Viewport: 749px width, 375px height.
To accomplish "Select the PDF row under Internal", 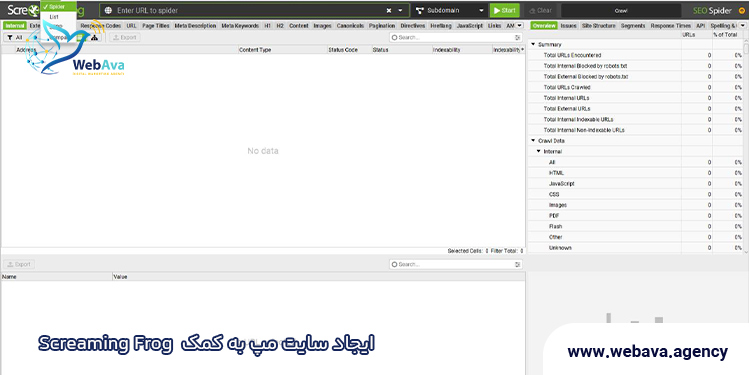I will click(635, 216).
